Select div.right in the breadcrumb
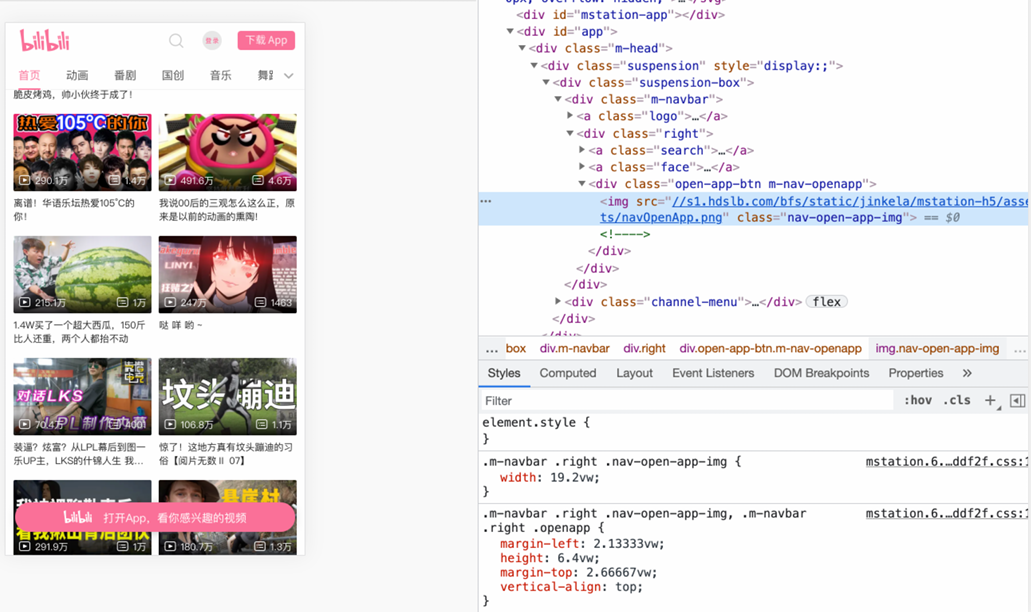Viewport: 1031px width, 612px height. (x=644, y=348)
